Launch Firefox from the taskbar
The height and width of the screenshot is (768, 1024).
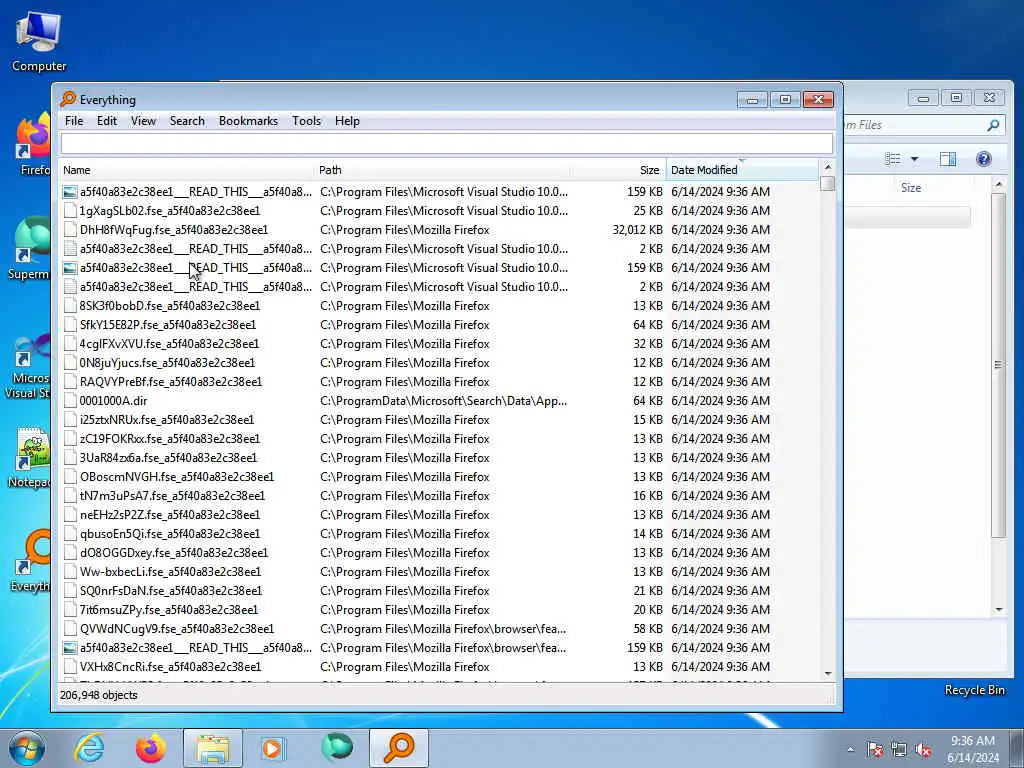[150, 748]
